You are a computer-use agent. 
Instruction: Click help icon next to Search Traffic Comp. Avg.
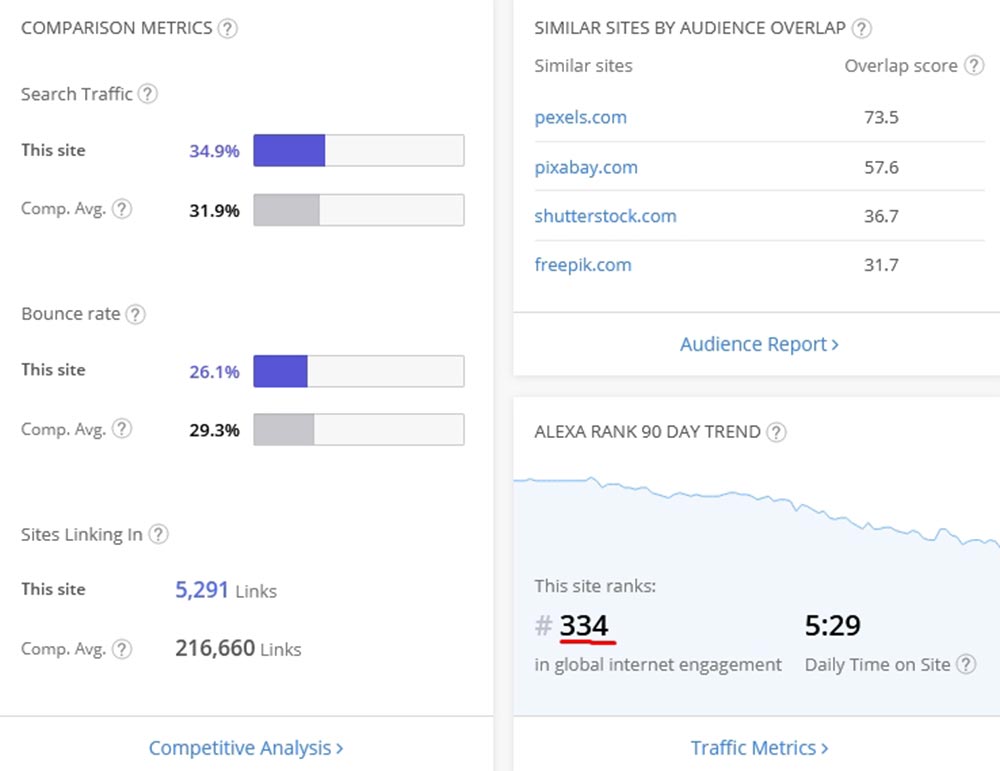pyautogui.click(x=122, y=209)
